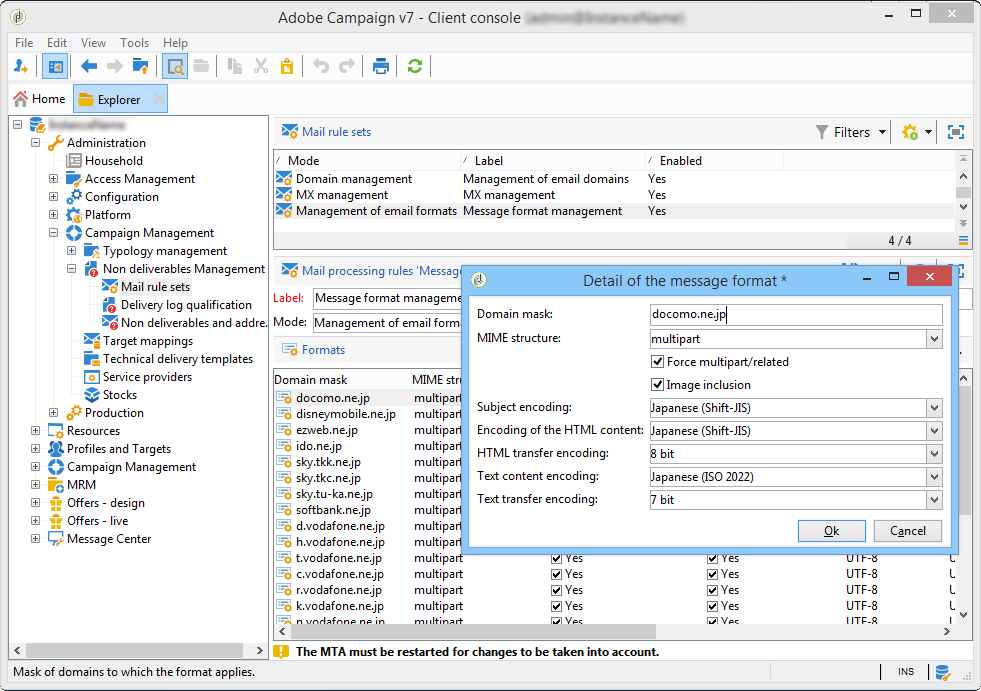Click the gear actions icon in Mail rule sets
981x691 pixels.
tap(910, 132)
